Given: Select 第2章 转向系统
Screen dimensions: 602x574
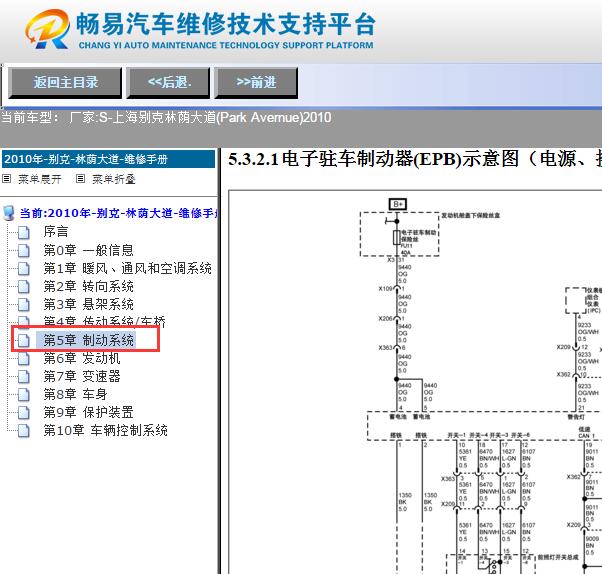Looking at the screenshot, I should coord(88,286).
